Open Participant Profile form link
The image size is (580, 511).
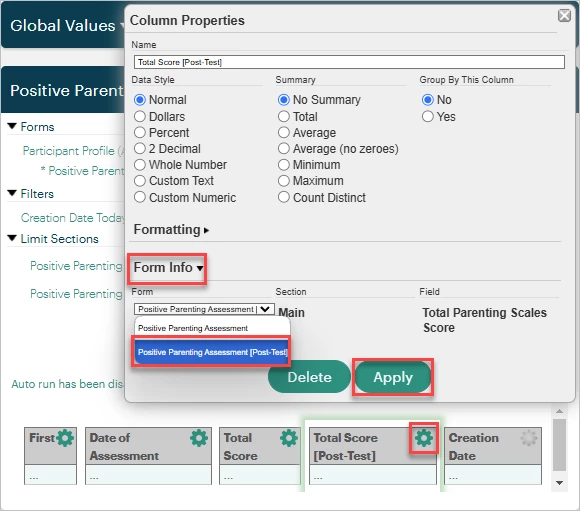[73, 151]
